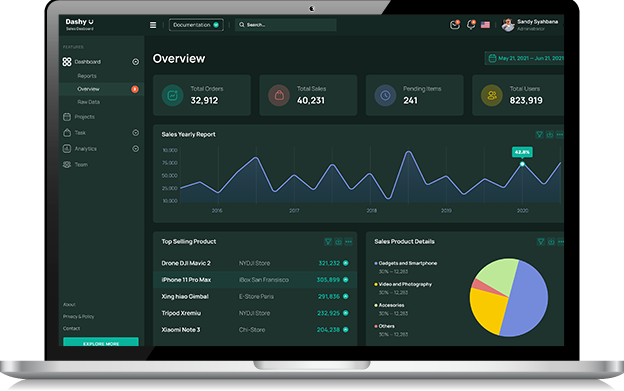This screenshot has height=391, width=624.
Task: Download the Top Selling Product list
Action: [338, 241]
